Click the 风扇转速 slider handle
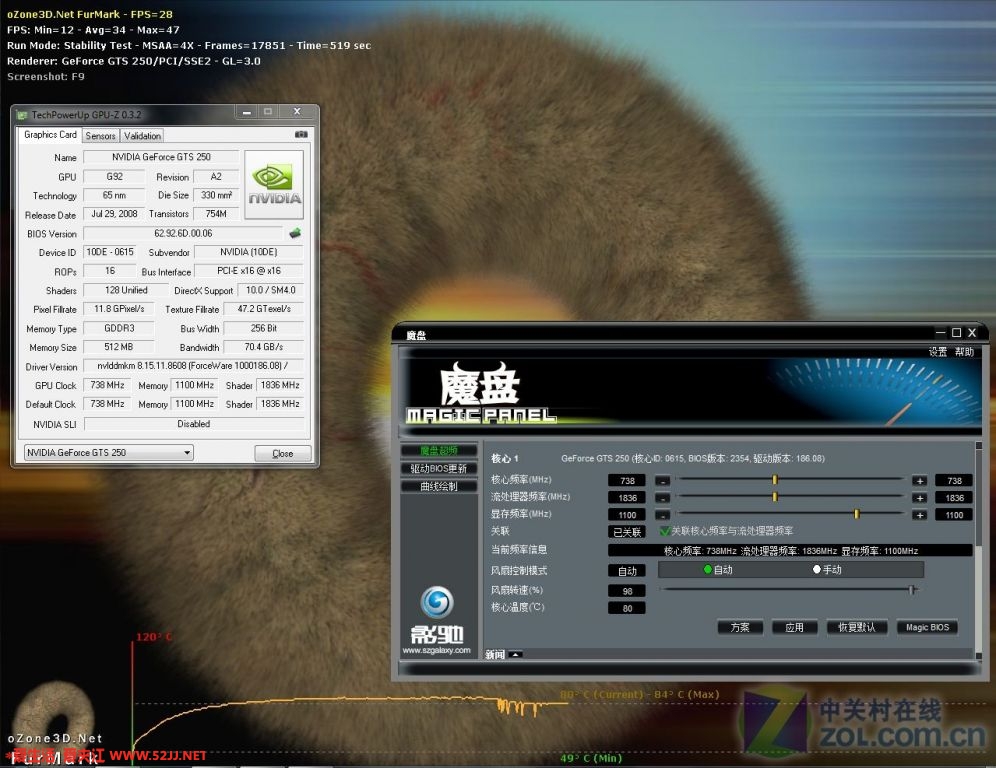This screenshot has width=996, height=768. (912, 589)
